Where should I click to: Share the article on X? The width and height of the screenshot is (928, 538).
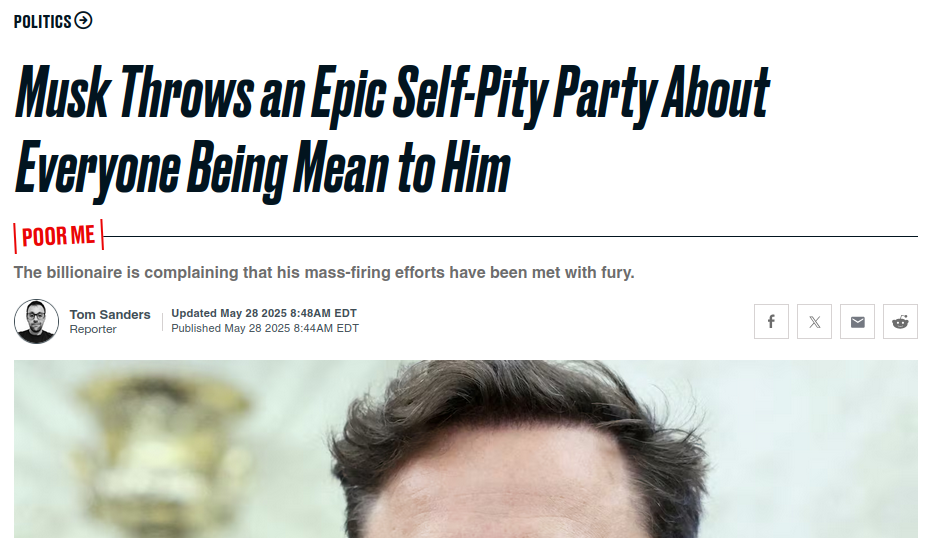tap(814, 321)
